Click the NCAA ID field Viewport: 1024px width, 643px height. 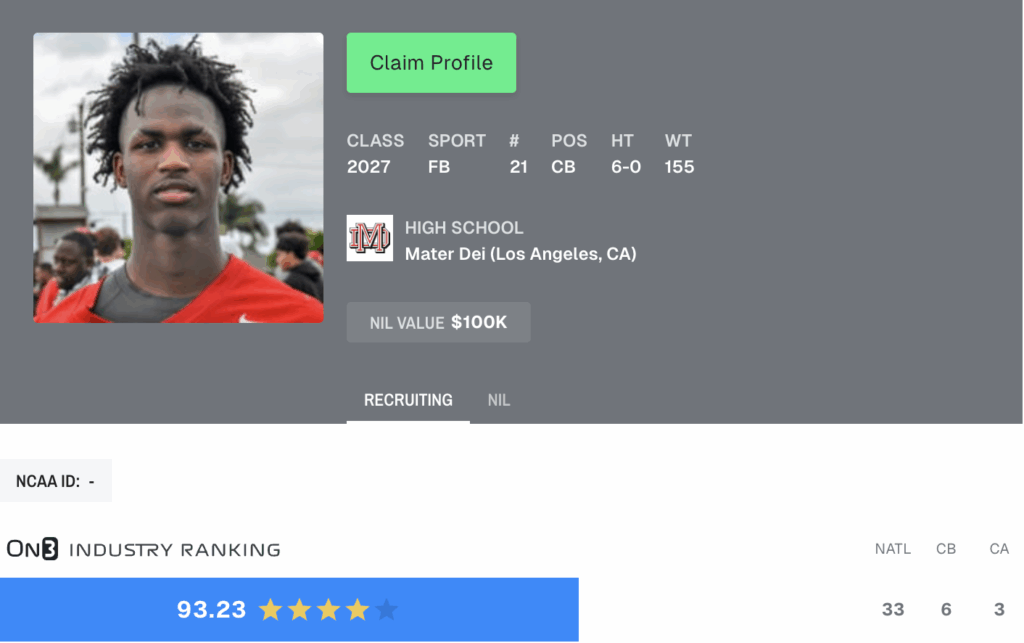click(x=56, y=481)
